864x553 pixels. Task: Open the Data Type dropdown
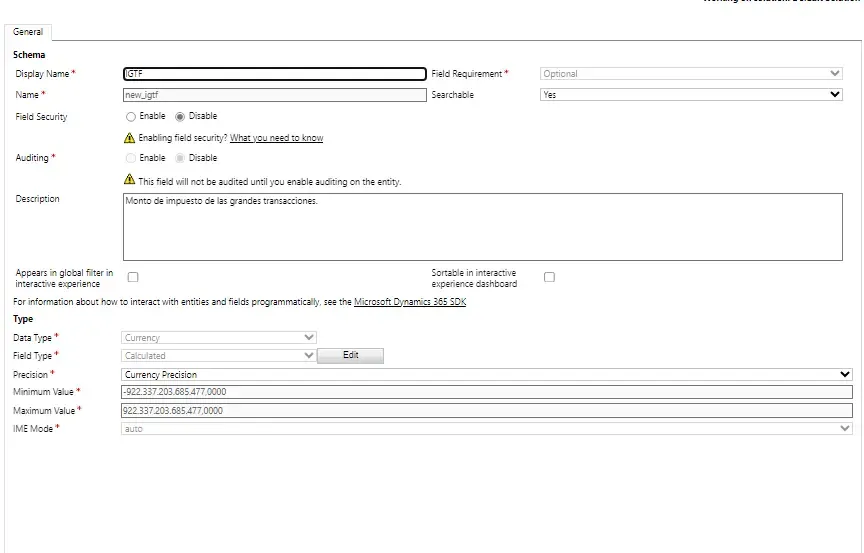click(218, 338)
